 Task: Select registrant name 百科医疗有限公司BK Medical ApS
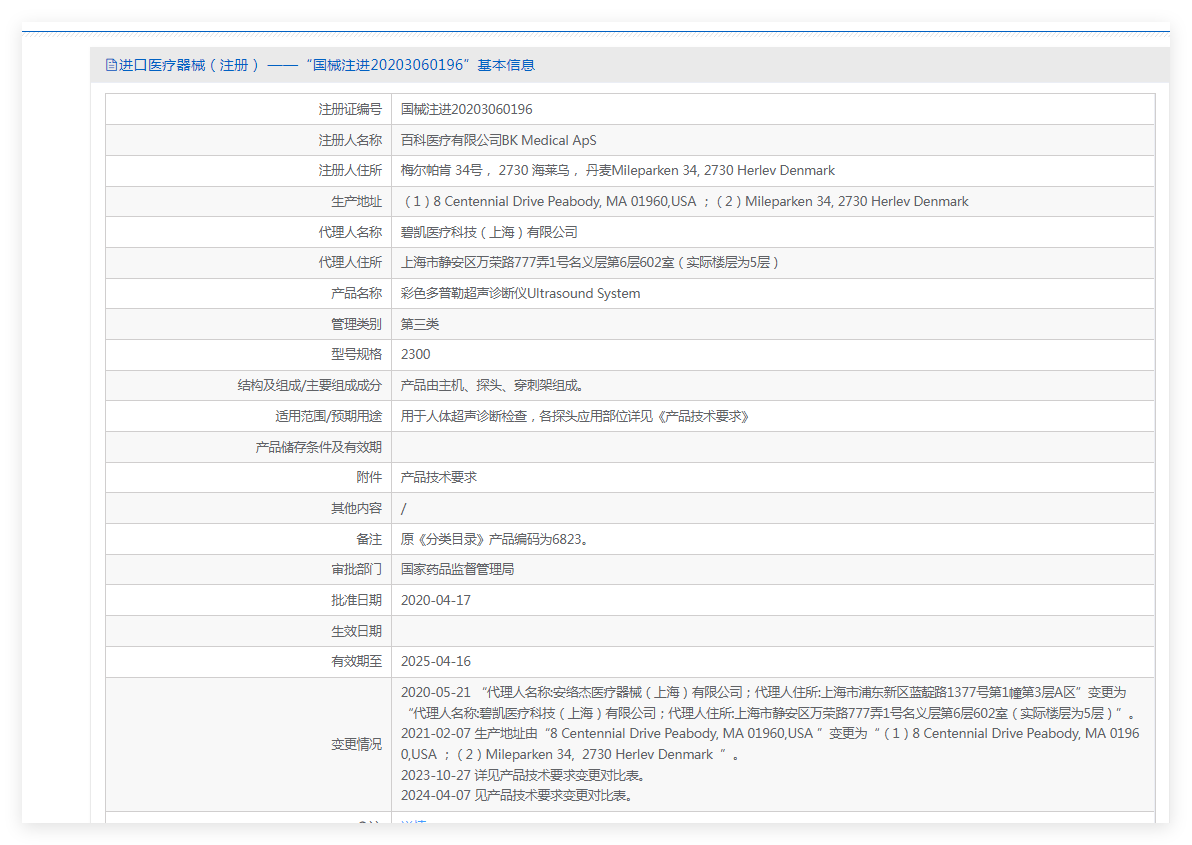(499, 140)
